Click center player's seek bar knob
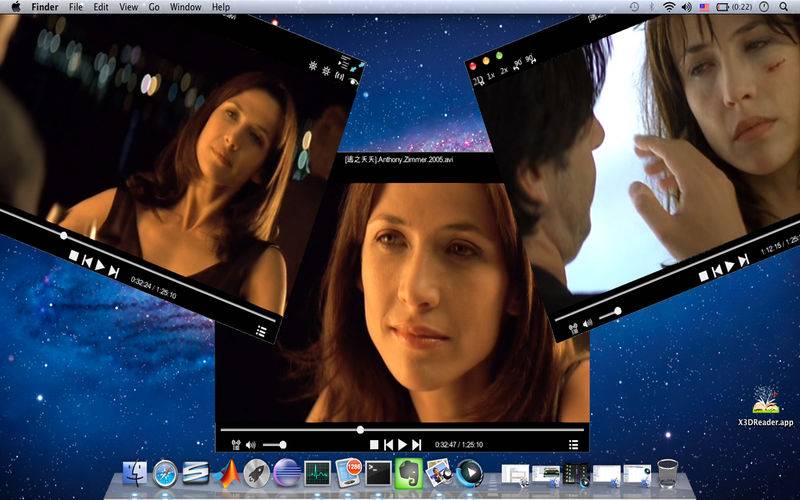This screenshot has width=800, height=500. pyautogui.click(x=360, y=430)
